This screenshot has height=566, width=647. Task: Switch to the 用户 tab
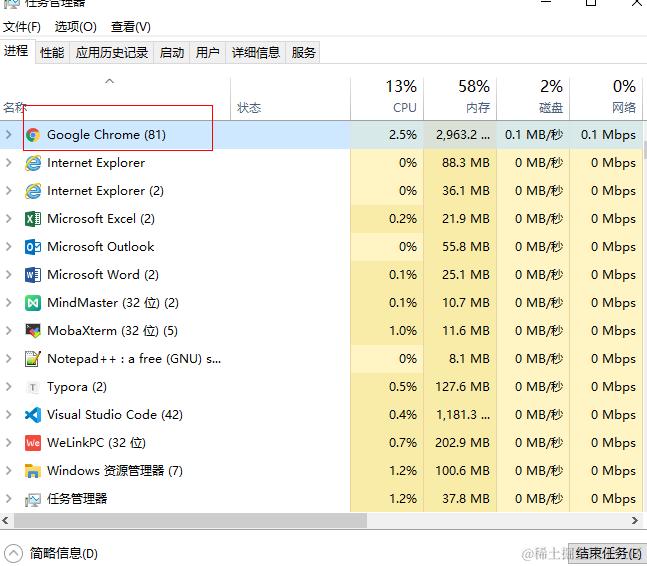coord(208,52)
